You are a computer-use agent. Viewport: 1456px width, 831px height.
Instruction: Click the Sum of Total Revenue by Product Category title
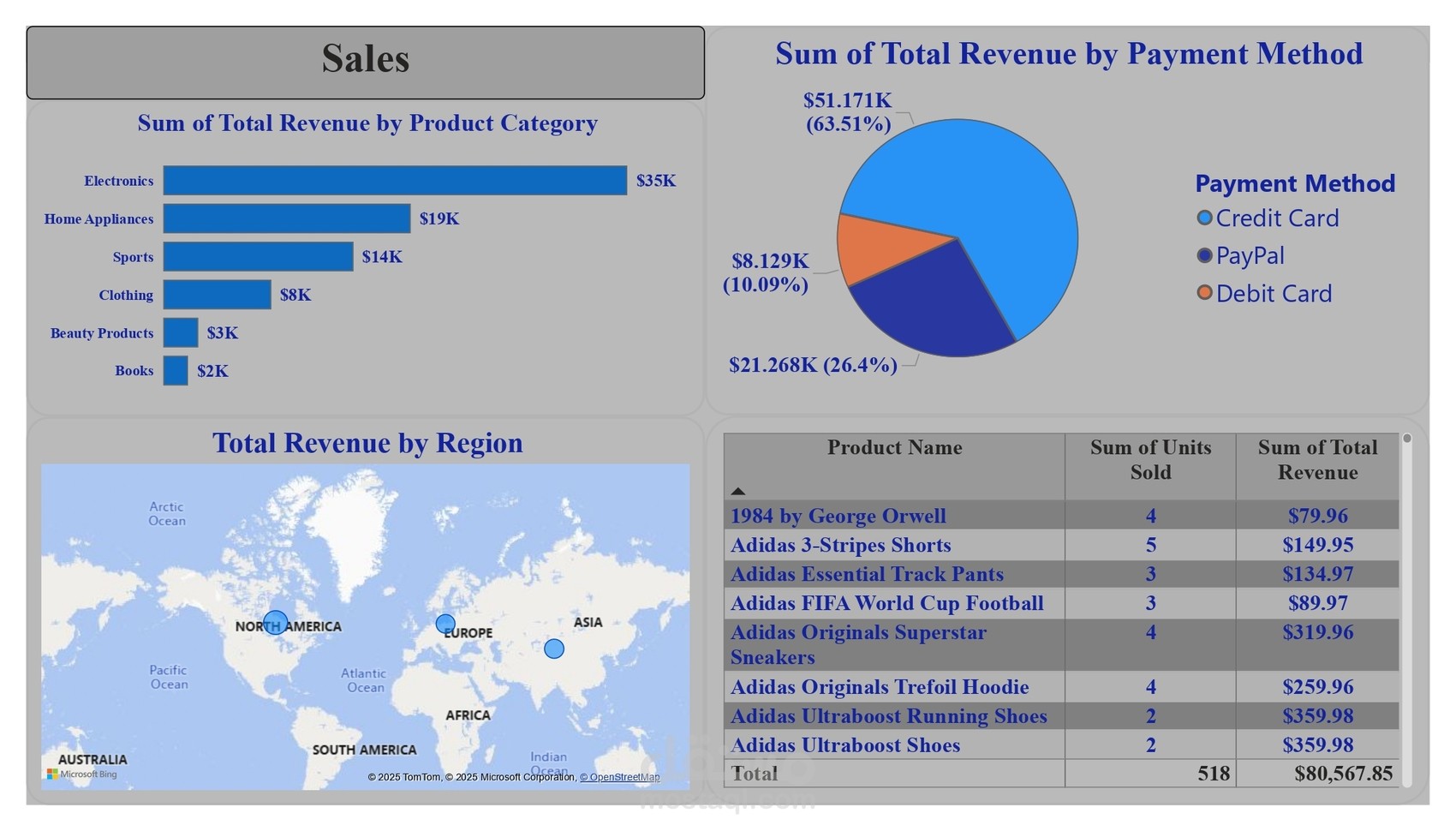pyautogui.click(x=367, y=123)
